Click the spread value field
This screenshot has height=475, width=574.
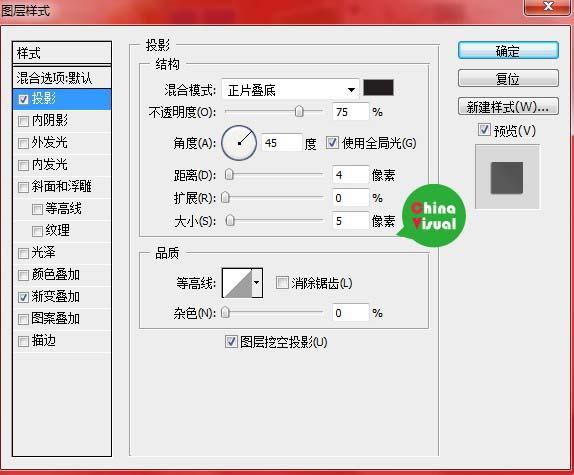(x=350, y=198)
